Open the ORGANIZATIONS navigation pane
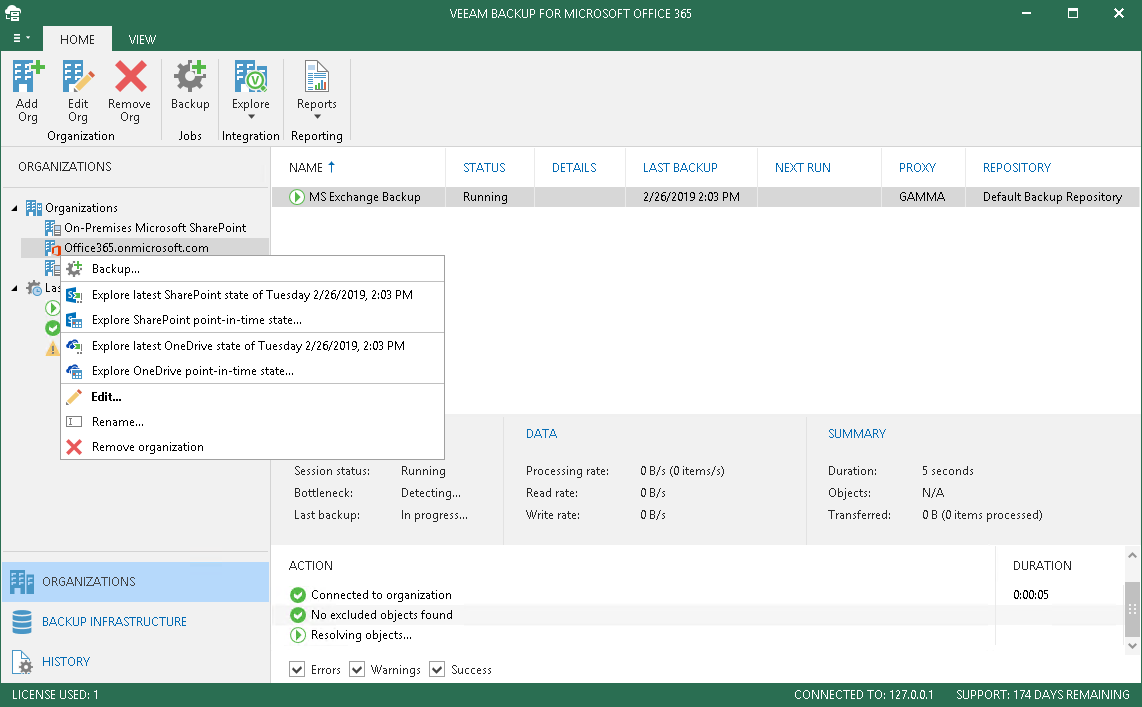The width and height of the screenshot is (1142, 707). pyautogui.click(x=135, y=582)
